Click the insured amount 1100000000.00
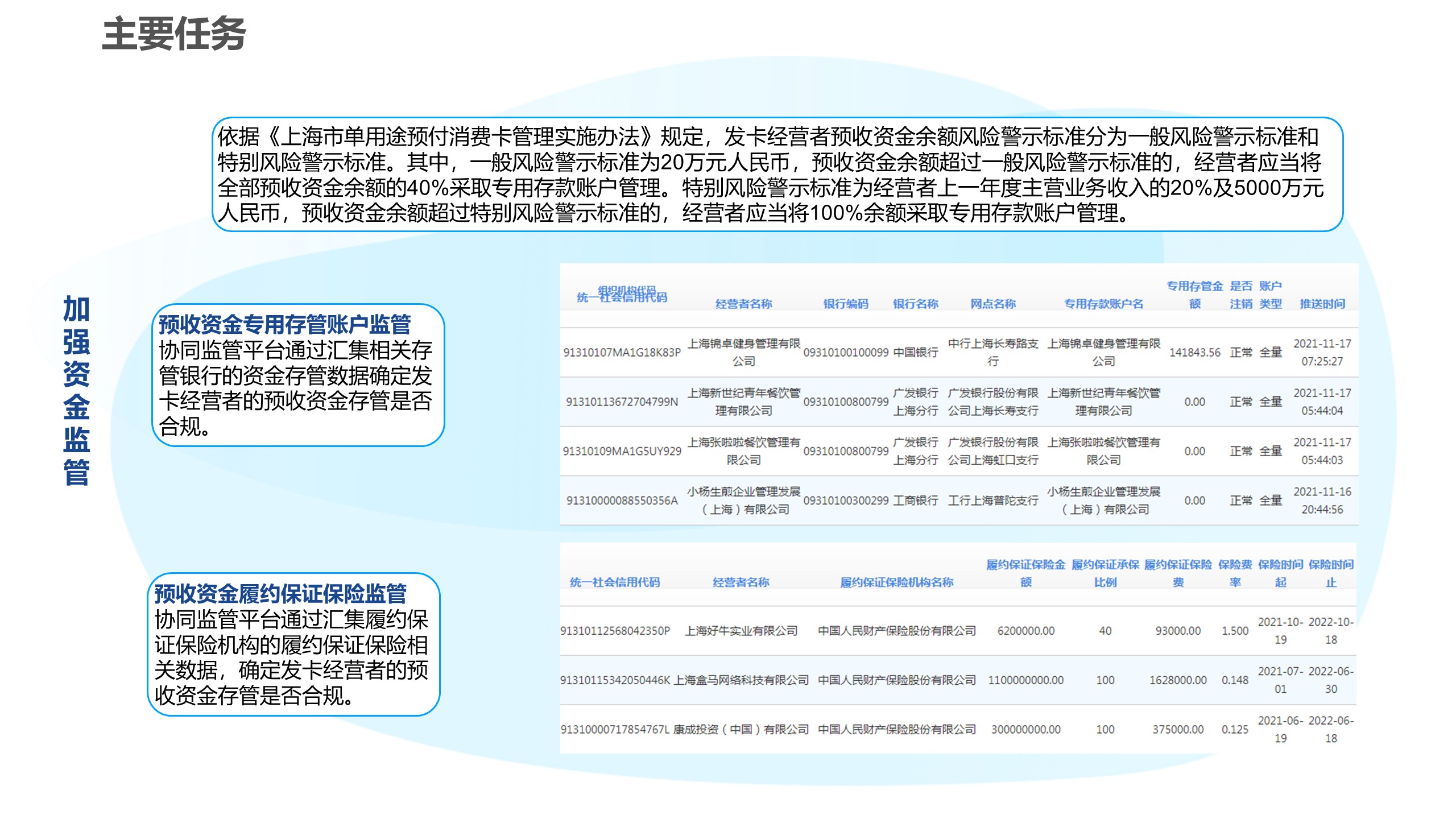This screenshot has width=1456, height=819. (x=1025, y=681)
